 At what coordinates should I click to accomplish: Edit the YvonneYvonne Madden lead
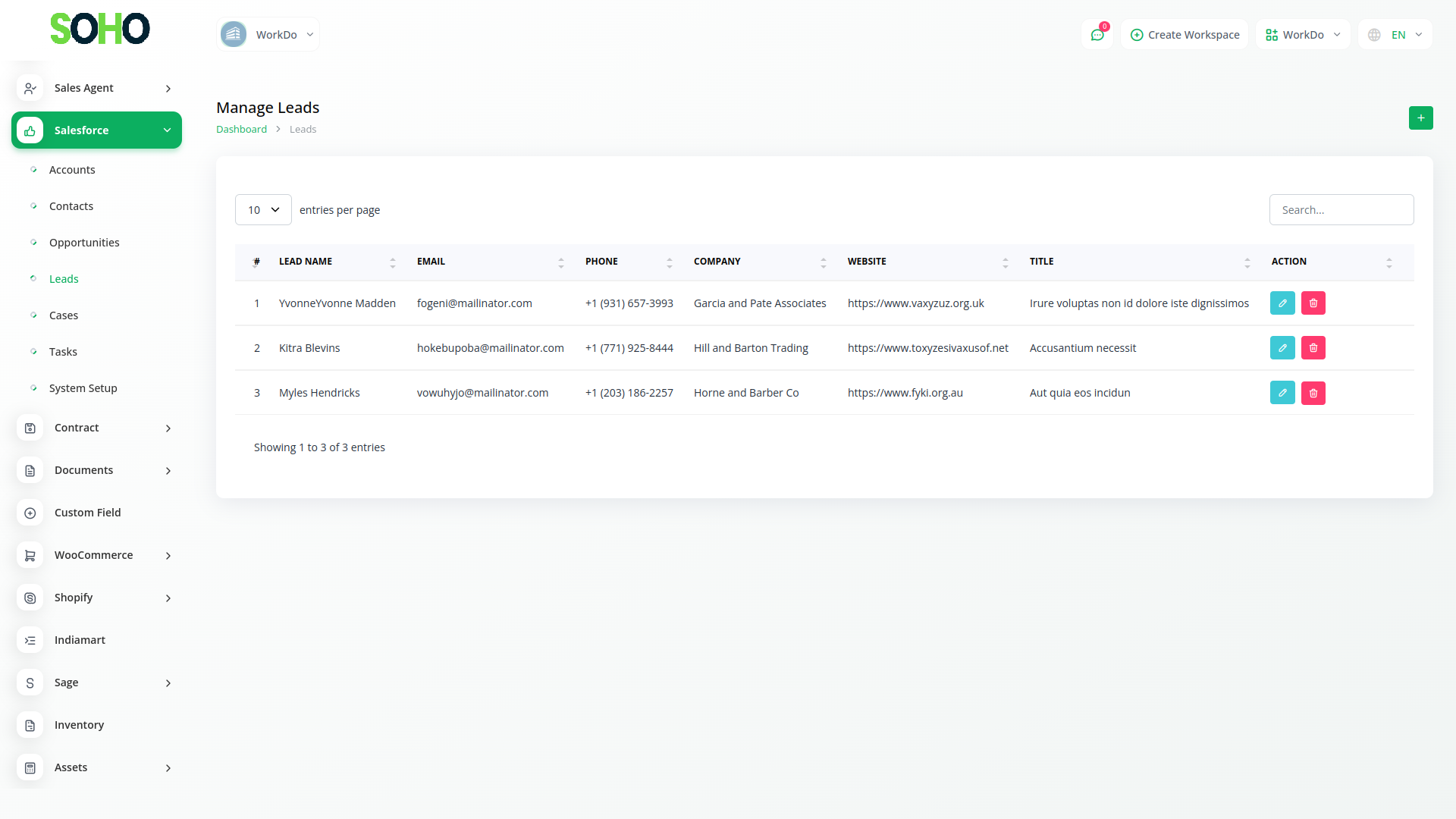tap(1282, 303)
